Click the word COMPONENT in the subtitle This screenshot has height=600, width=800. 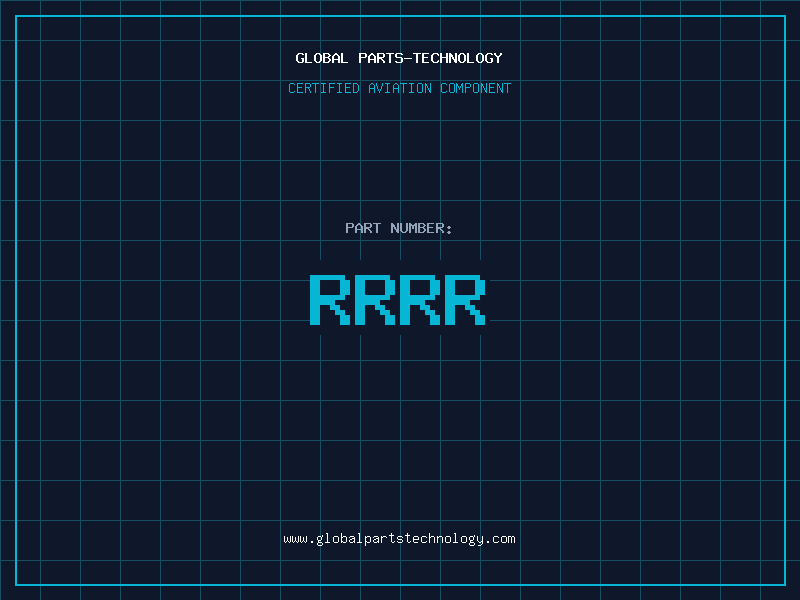coord(476,88)
